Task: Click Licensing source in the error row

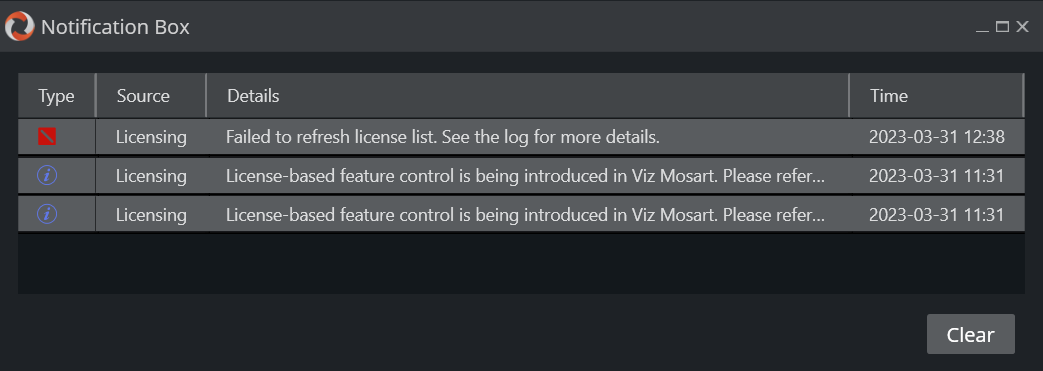Action: (151, 137)
